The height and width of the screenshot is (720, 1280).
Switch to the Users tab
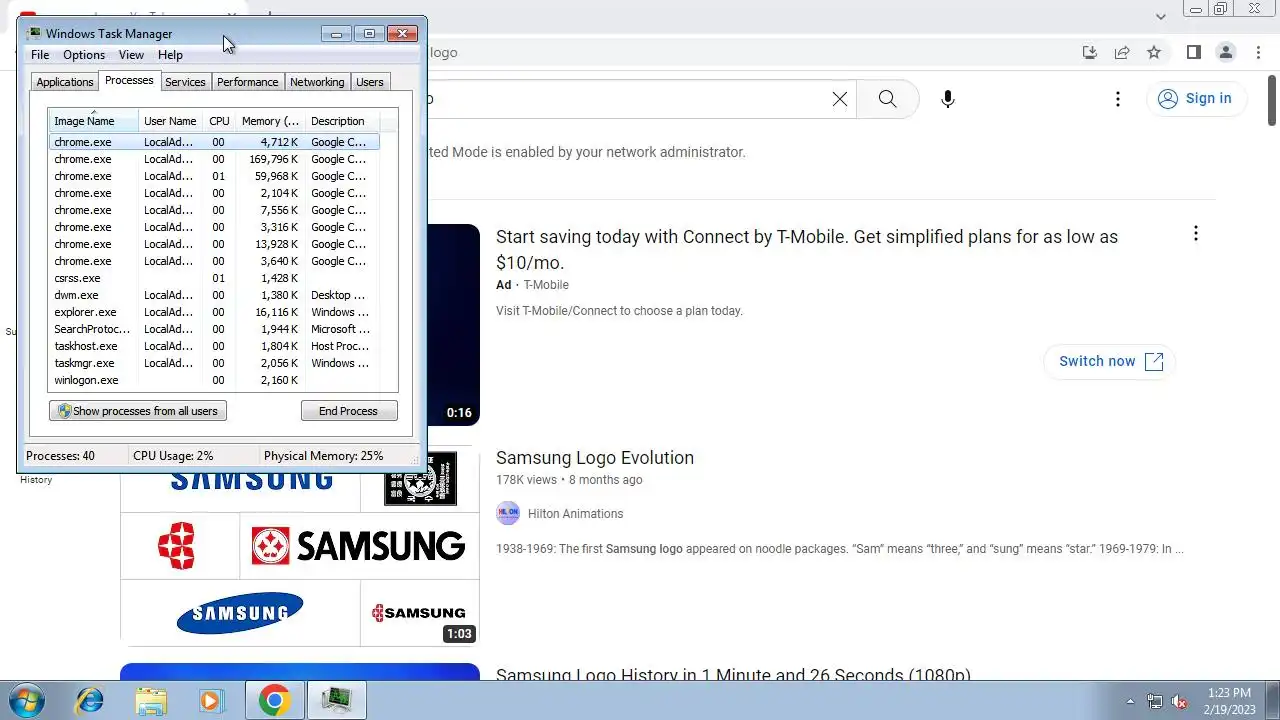coord(370,82)
